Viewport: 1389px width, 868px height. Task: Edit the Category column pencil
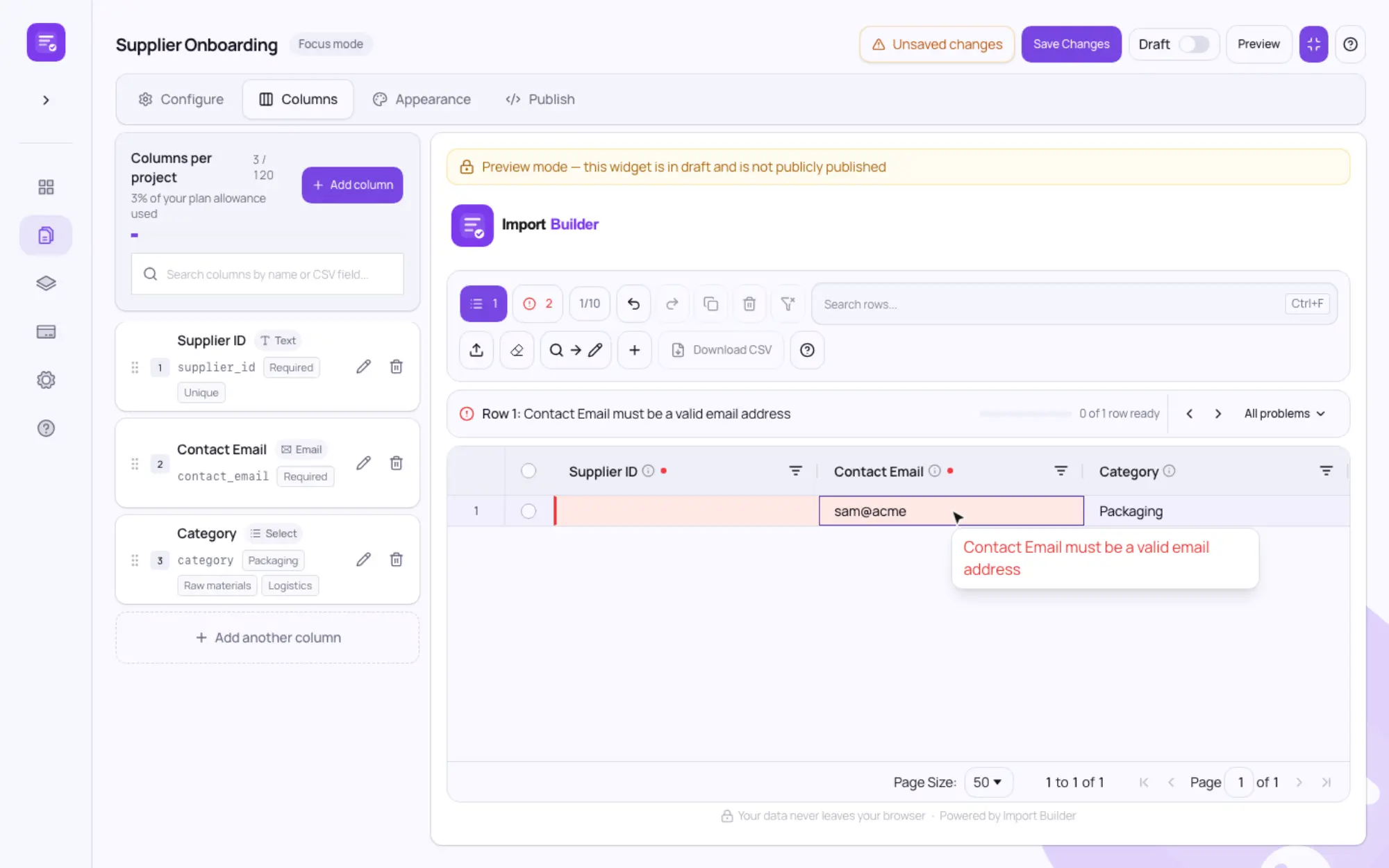(x=363, y=560)
